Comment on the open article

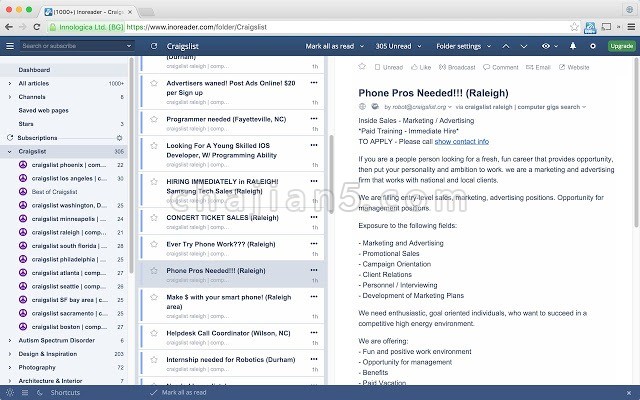point(500,67)
